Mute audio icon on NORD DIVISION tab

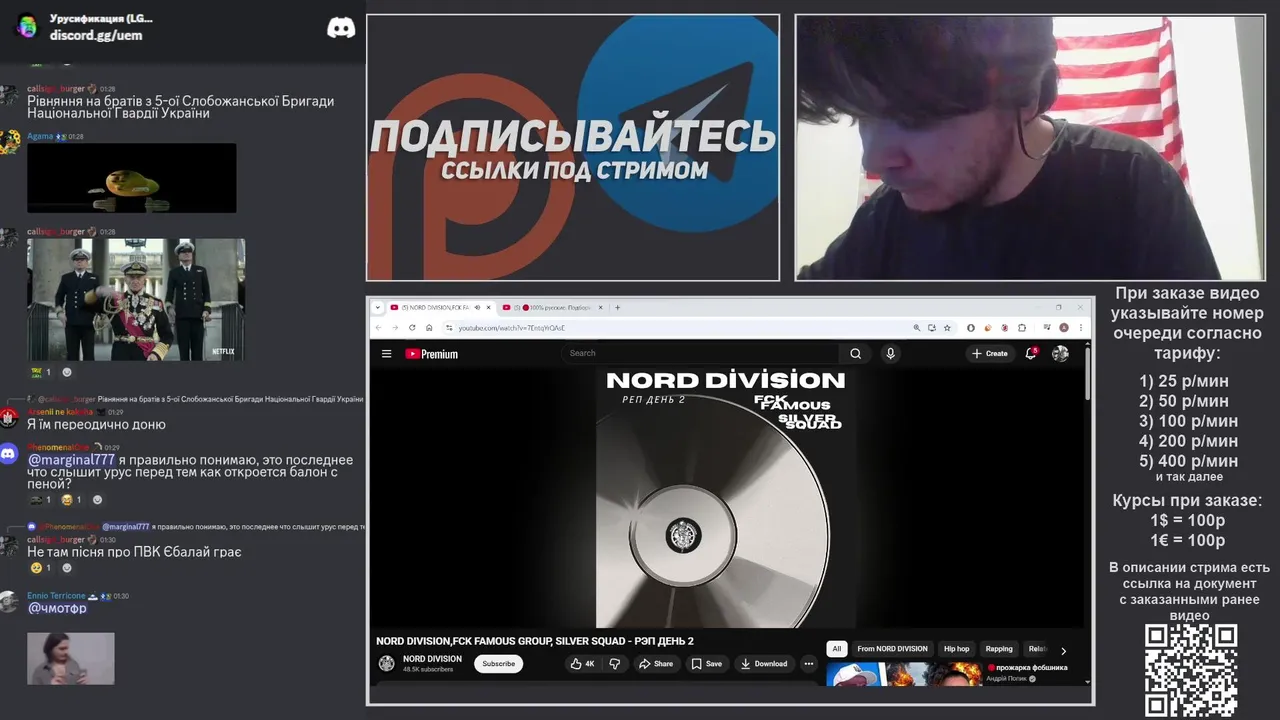click(477, 307)
